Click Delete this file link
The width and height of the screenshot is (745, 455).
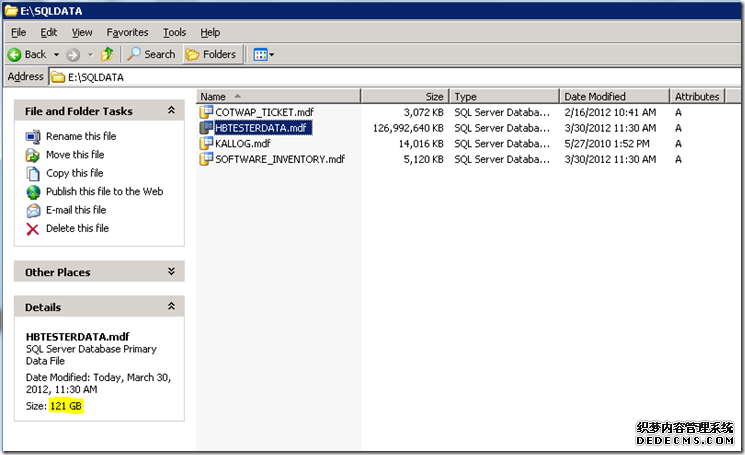(x=78, y=228)
